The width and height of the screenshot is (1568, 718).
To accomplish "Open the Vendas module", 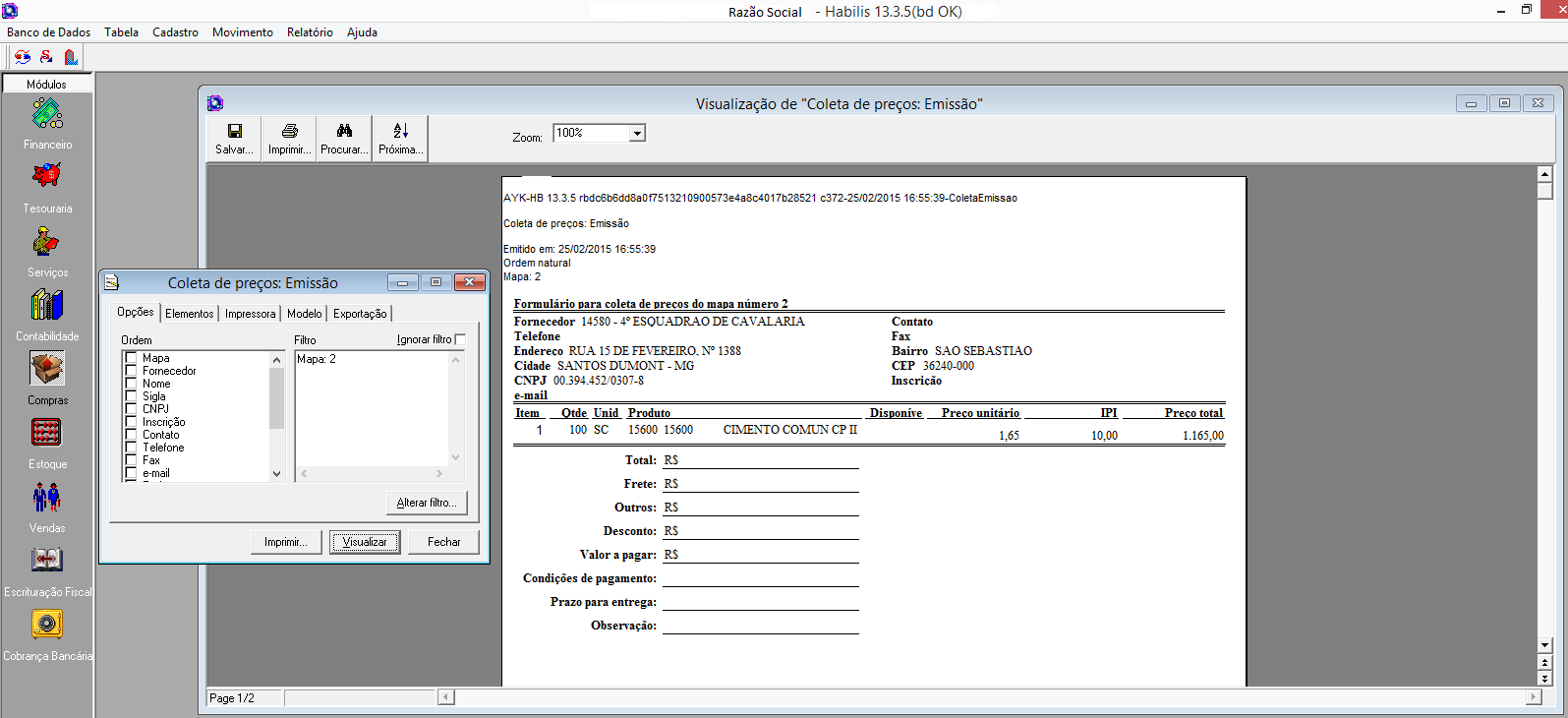I will [x=47, y=498].
